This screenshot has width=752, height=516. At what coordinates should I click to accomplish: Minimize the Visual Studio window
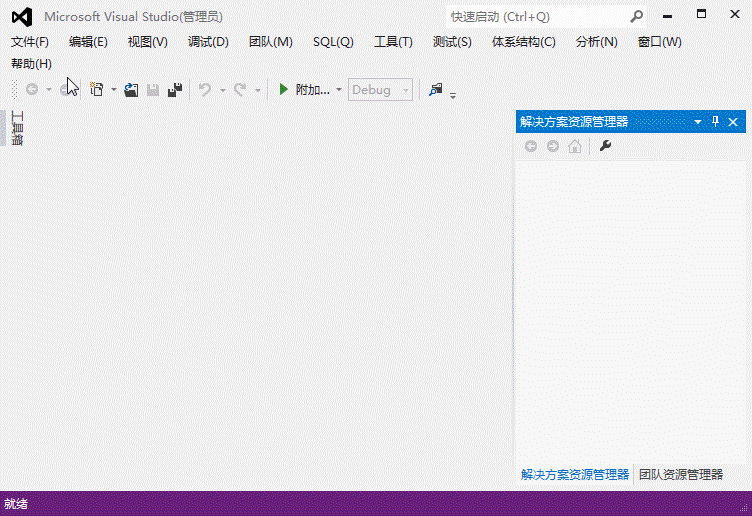pos(667,16)
